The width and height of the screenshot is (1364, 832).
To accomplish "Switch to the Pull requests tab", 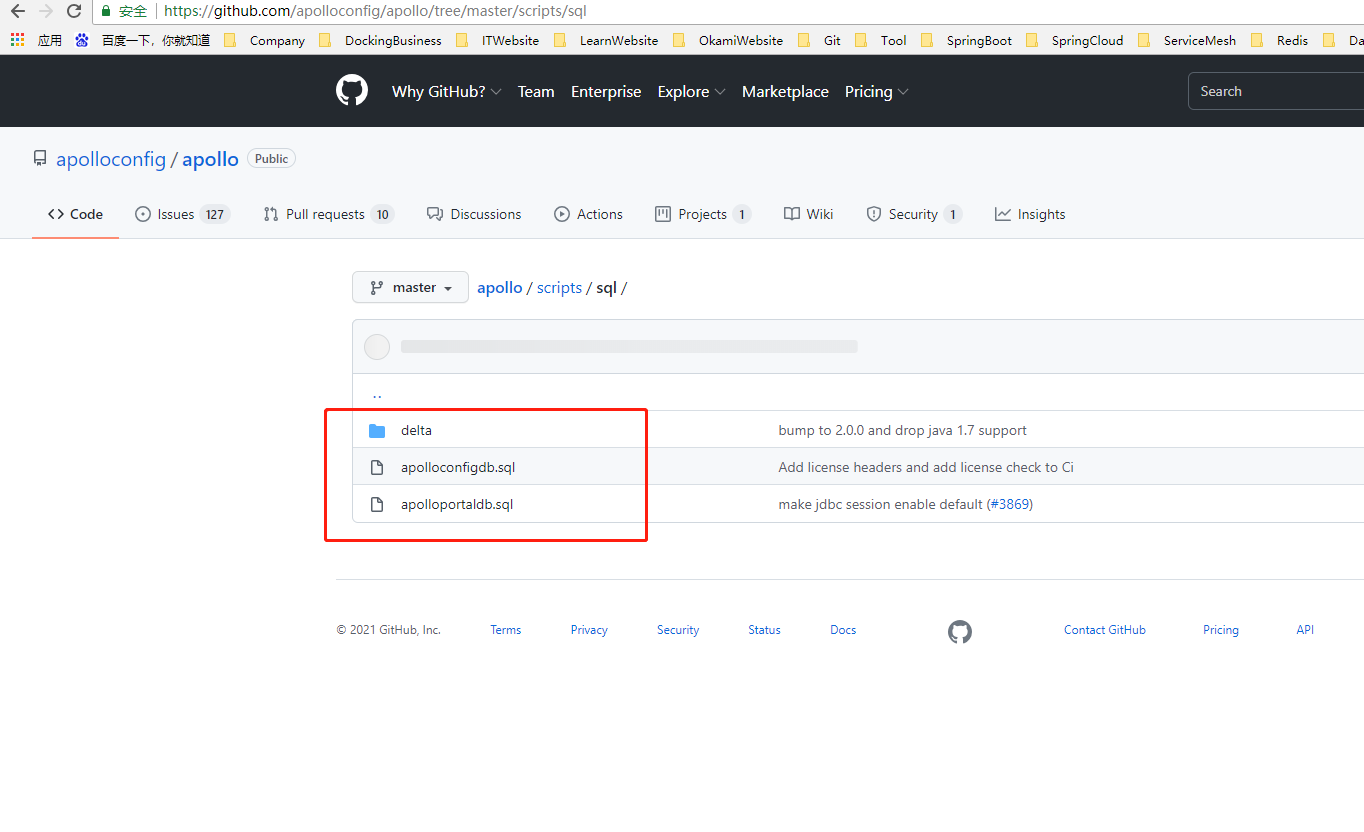I will 328,214.
